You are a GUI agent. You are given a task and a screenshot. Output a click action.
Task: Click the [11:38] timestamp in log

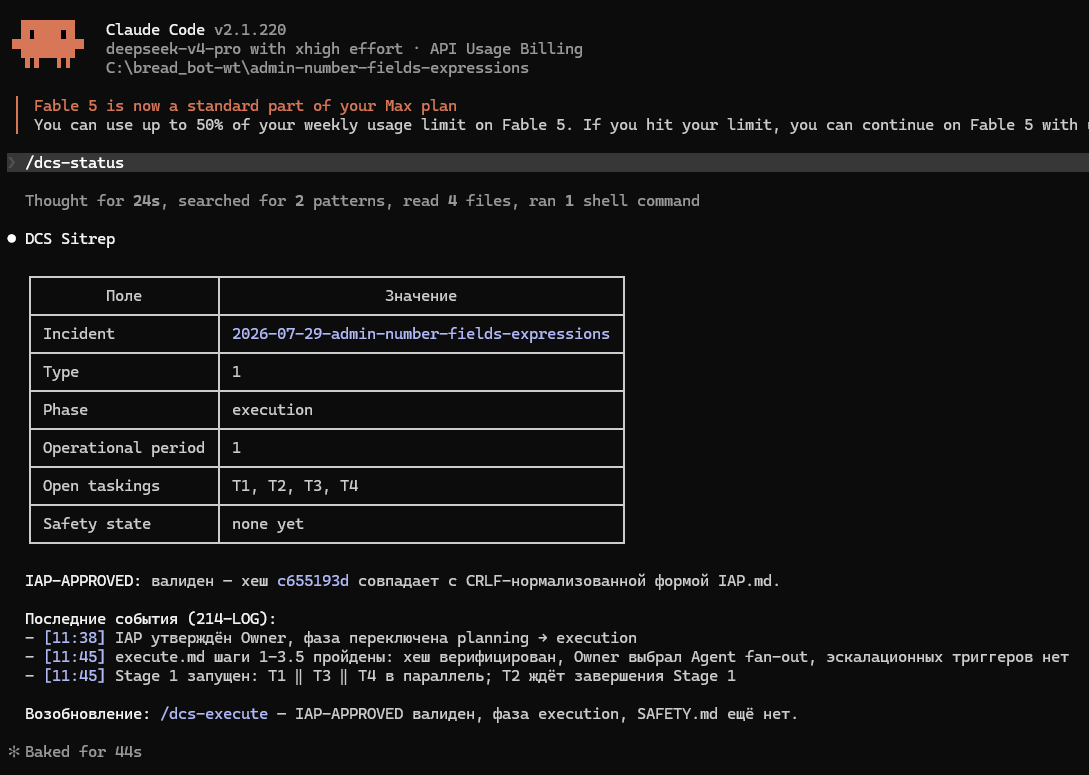pyautogui.click(x=74, y=638)
